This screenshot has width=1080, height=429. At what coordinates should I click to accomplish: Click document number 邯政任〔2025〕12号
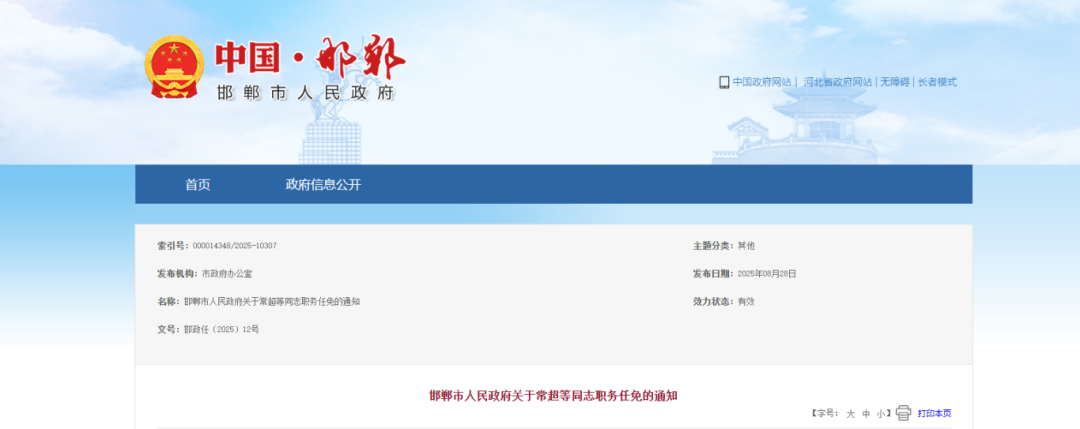click(x=221, y=329)
